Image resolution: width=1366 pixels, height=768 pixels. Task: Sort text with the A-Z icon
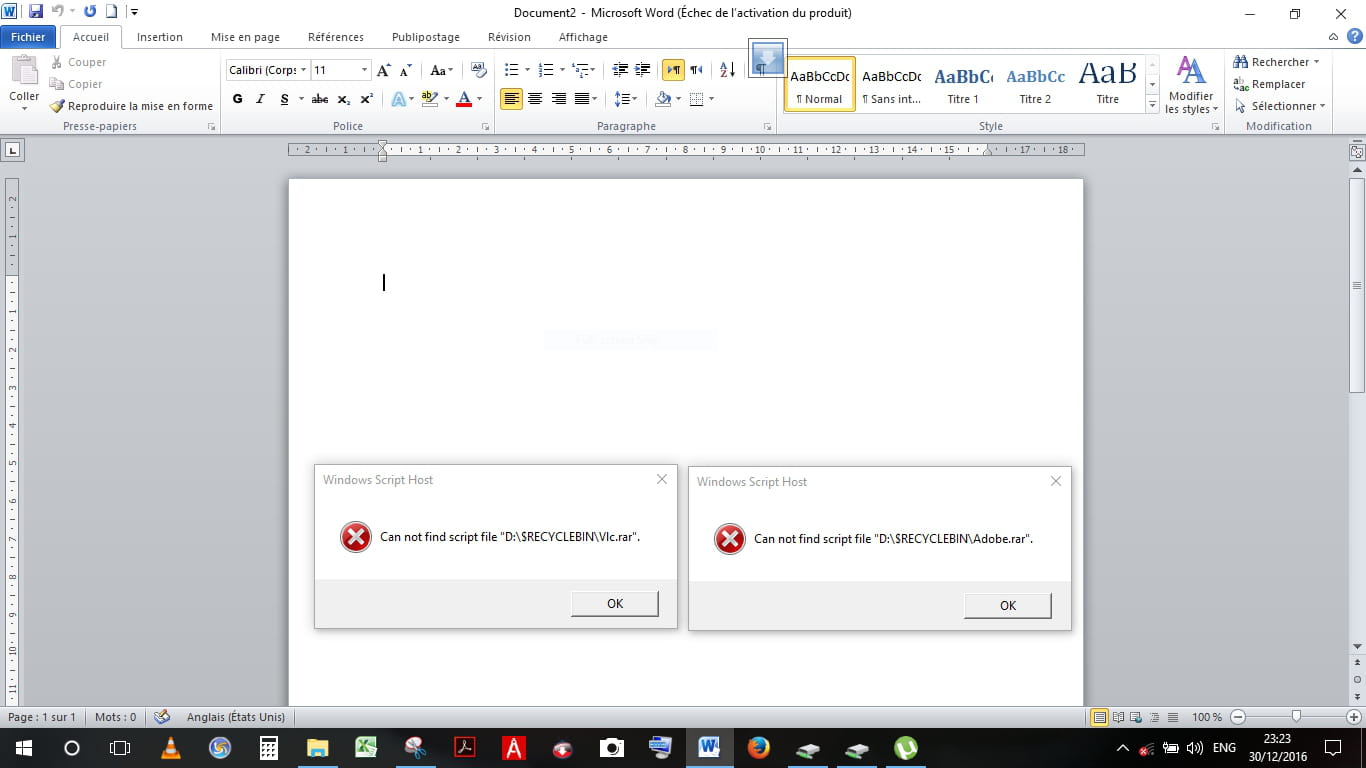[727, 70]
